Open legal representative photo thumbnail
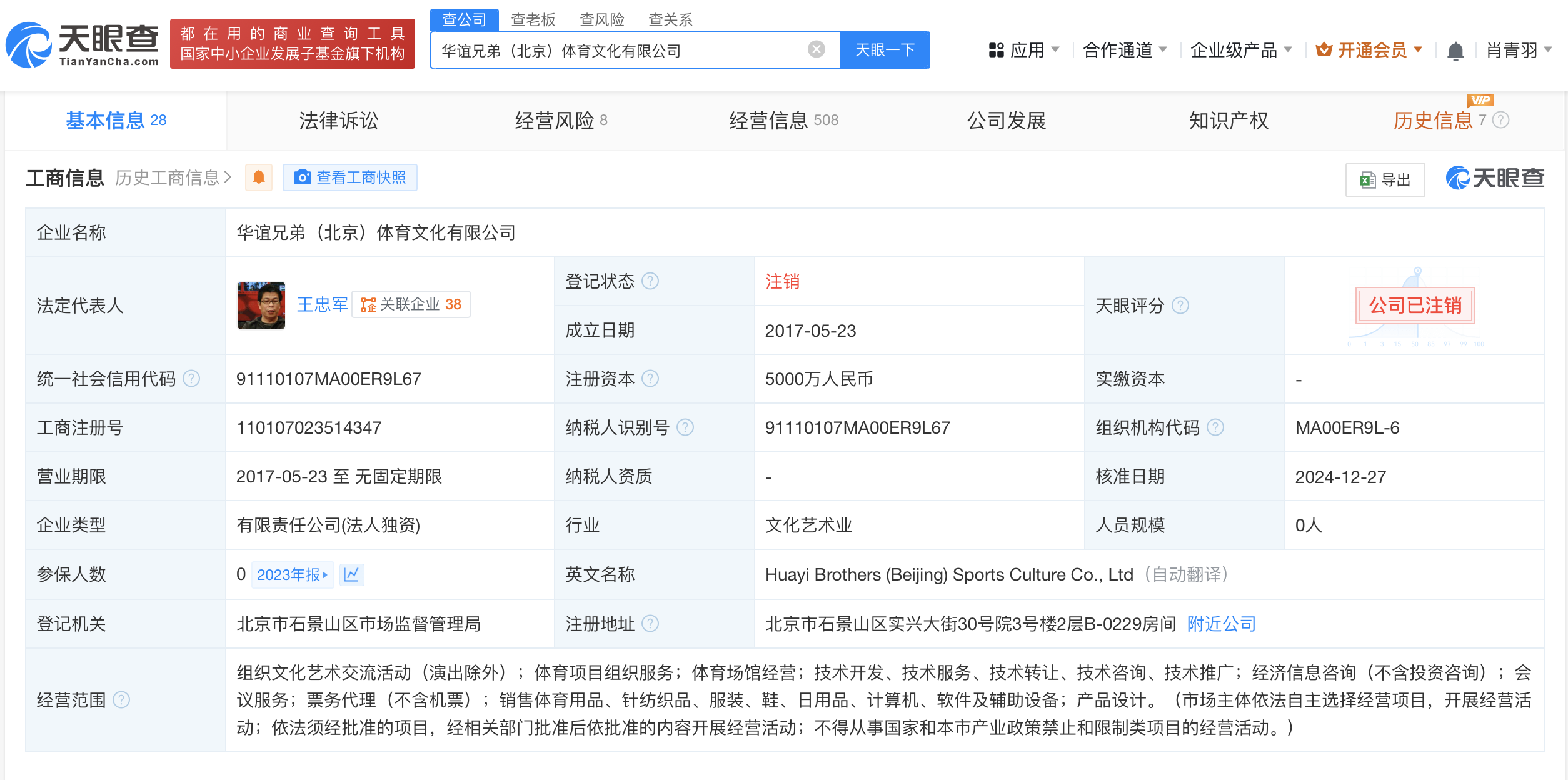 (x=261, y=305)
